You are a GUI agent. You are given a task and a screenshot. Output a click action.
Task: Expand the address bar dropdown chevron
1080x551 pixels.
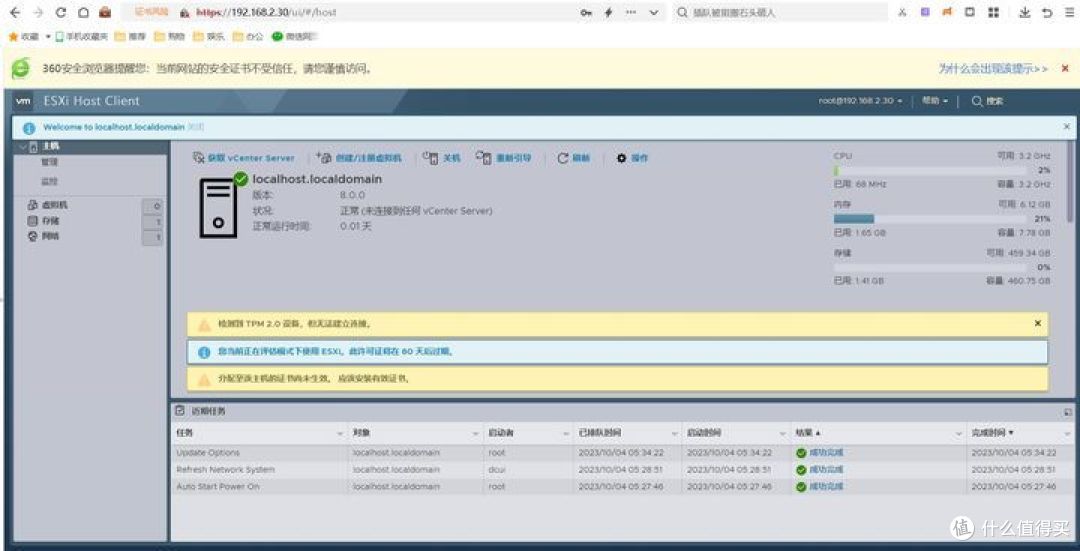(x=654, y=12)
